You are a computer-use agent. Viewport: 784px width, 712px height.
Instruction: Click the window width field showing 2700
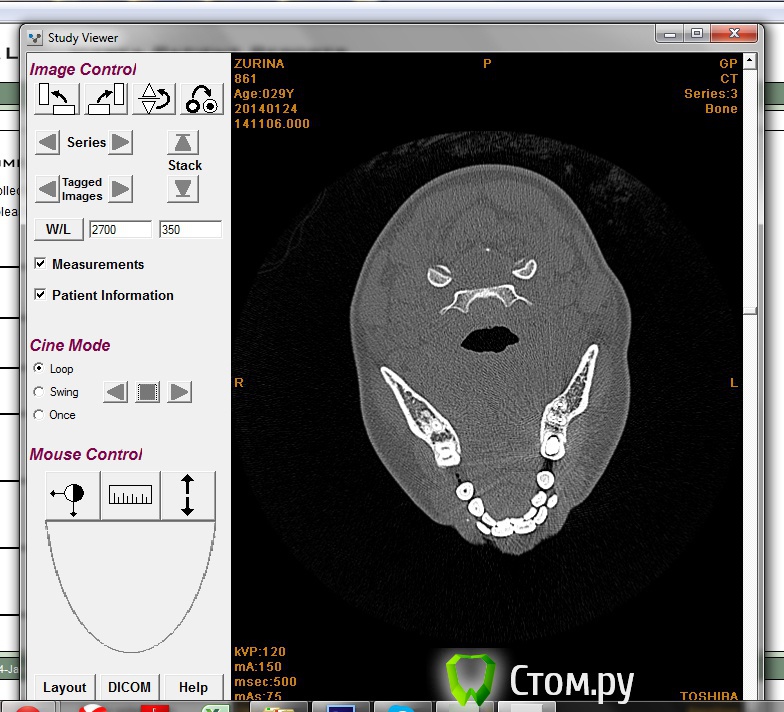[x=119, y=230]
